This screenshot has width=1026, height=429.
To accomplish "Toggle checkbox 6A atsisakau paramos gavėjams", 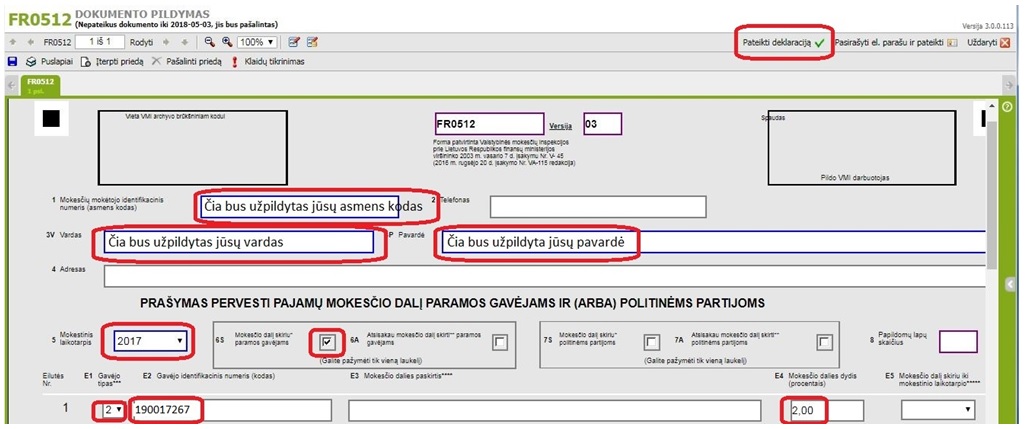I will click(500, 341).
